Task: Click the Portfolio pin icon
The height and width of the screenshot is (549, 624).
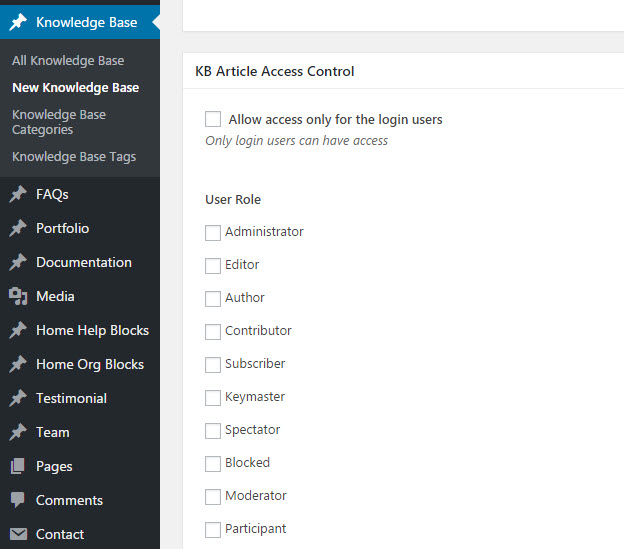Action: coord(17,229)
